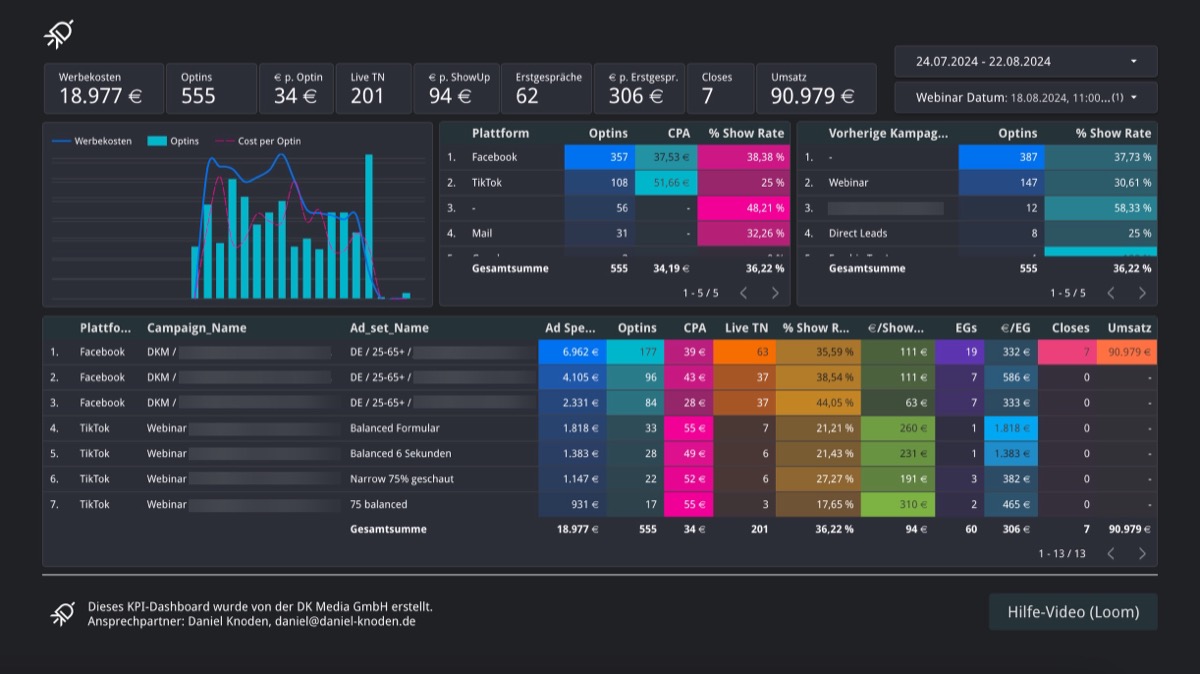
Task: Sort Plattform table by CPA header
Action: (678, 133)
